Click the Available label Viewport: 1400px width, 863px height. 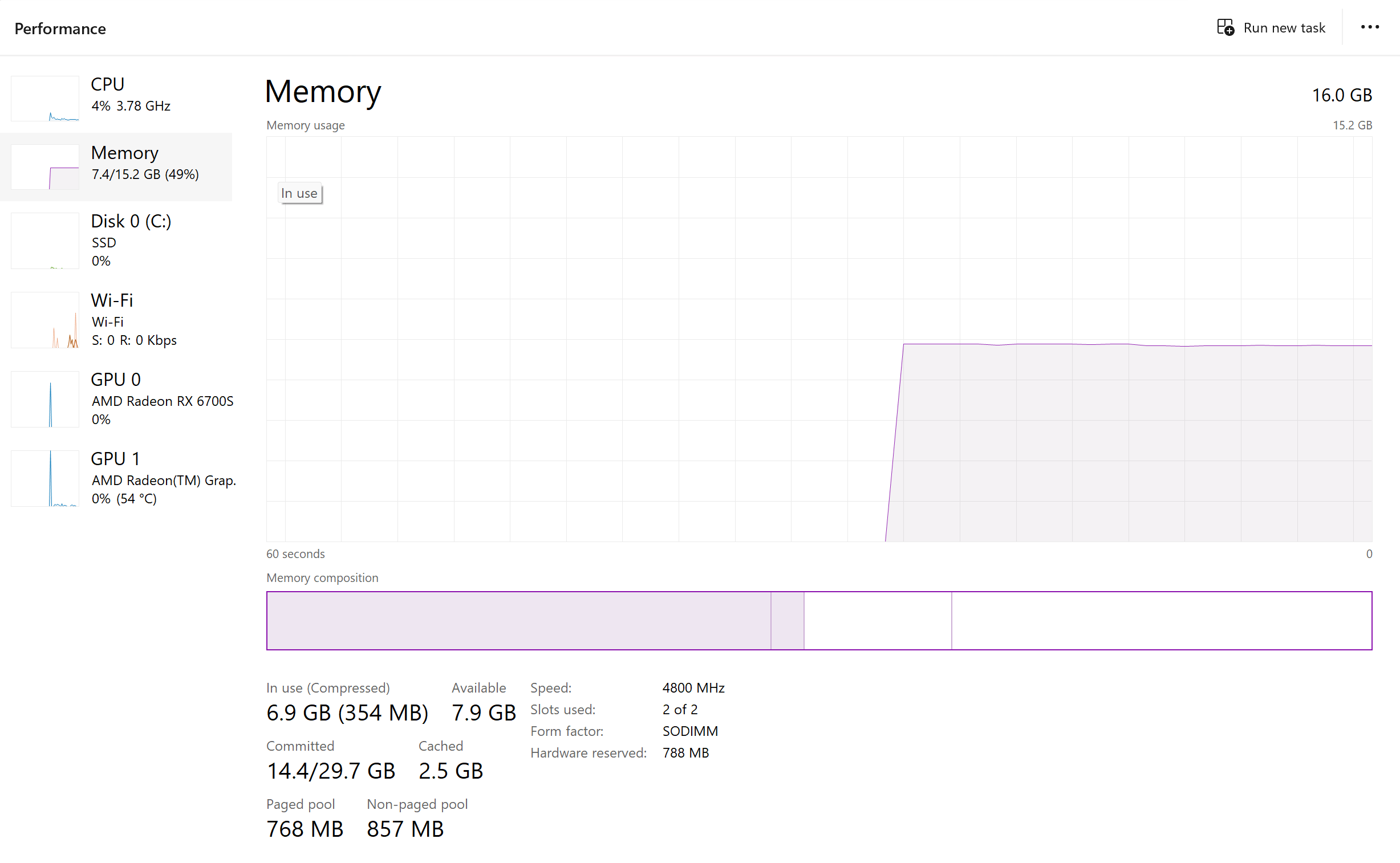pyautogui.click(x=478, y=689)
